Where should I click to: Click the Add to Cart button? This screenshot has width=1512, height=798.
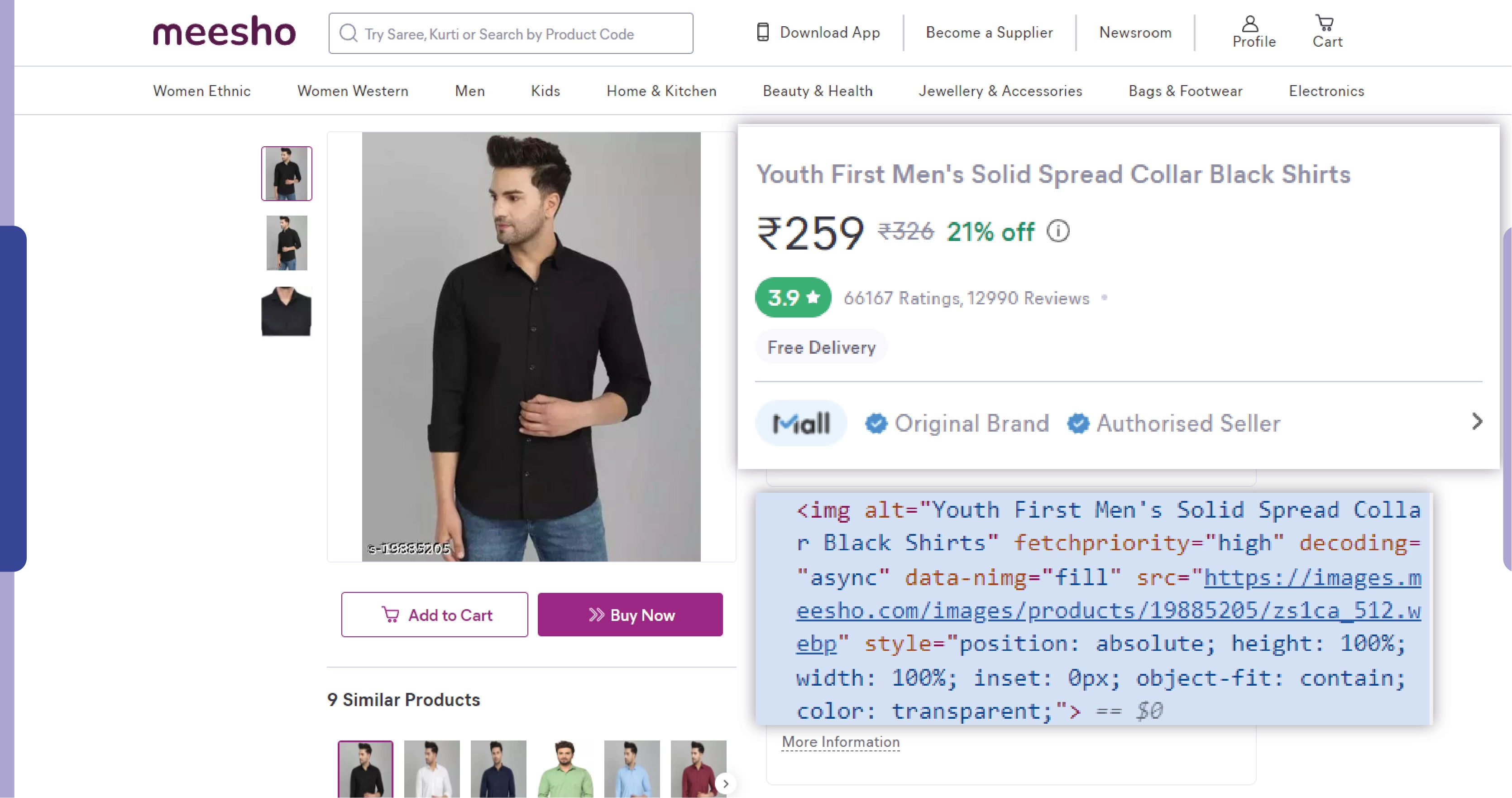tap(434, 615)
